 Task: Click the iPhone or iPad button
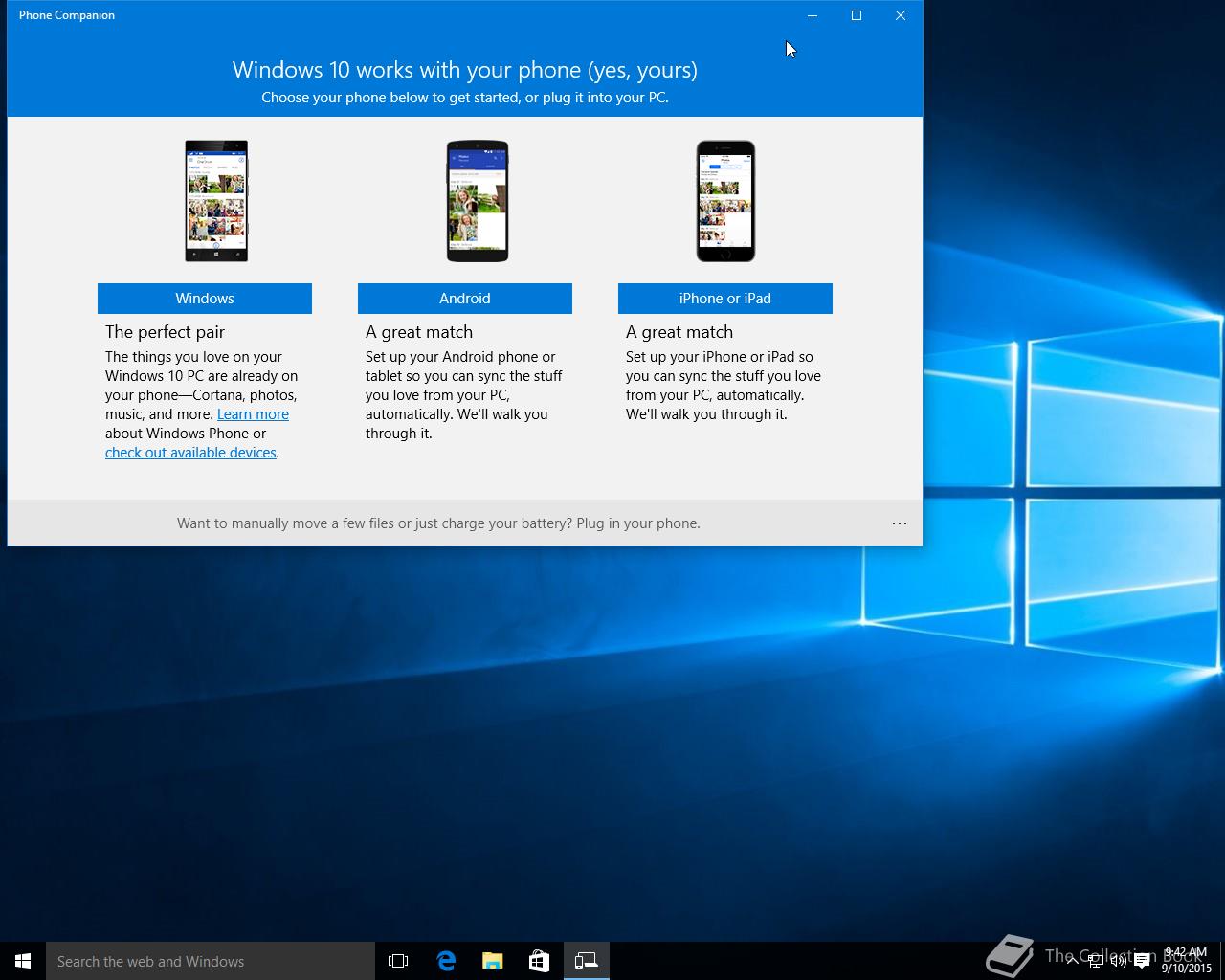[725, 298]
